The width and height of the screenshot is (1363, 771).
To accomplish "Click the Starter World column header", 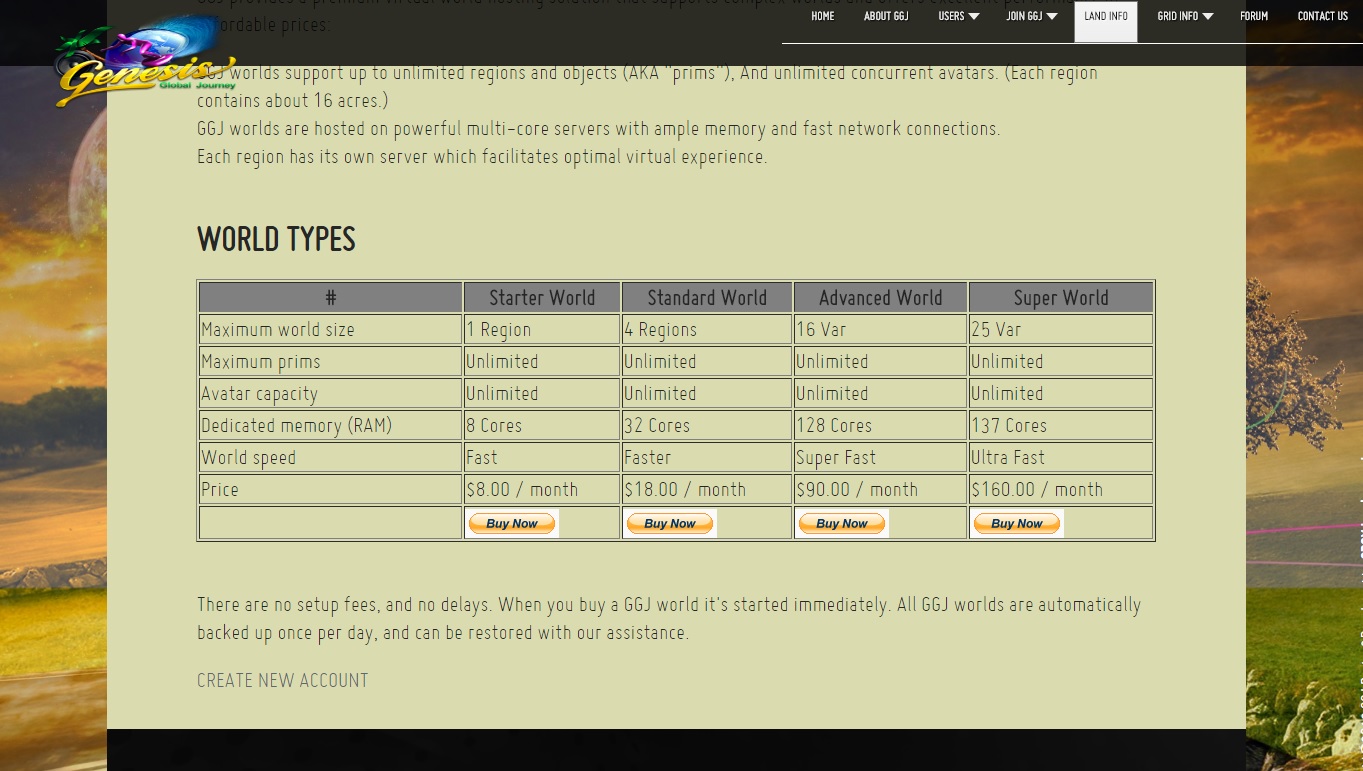I will pos(542,297).
